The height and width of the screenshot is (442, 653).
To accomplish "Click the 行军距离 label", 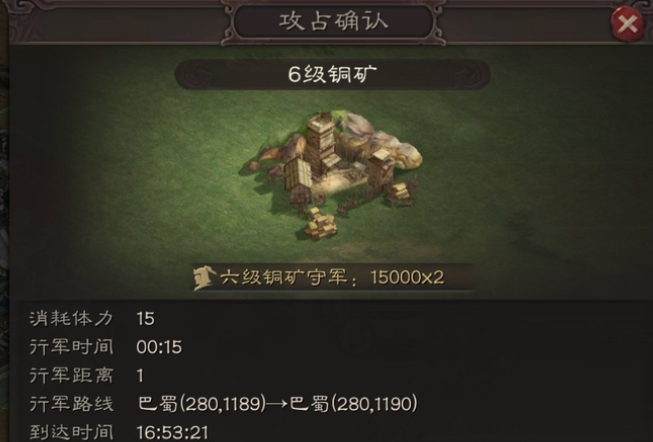I will (x=71, y=375).
